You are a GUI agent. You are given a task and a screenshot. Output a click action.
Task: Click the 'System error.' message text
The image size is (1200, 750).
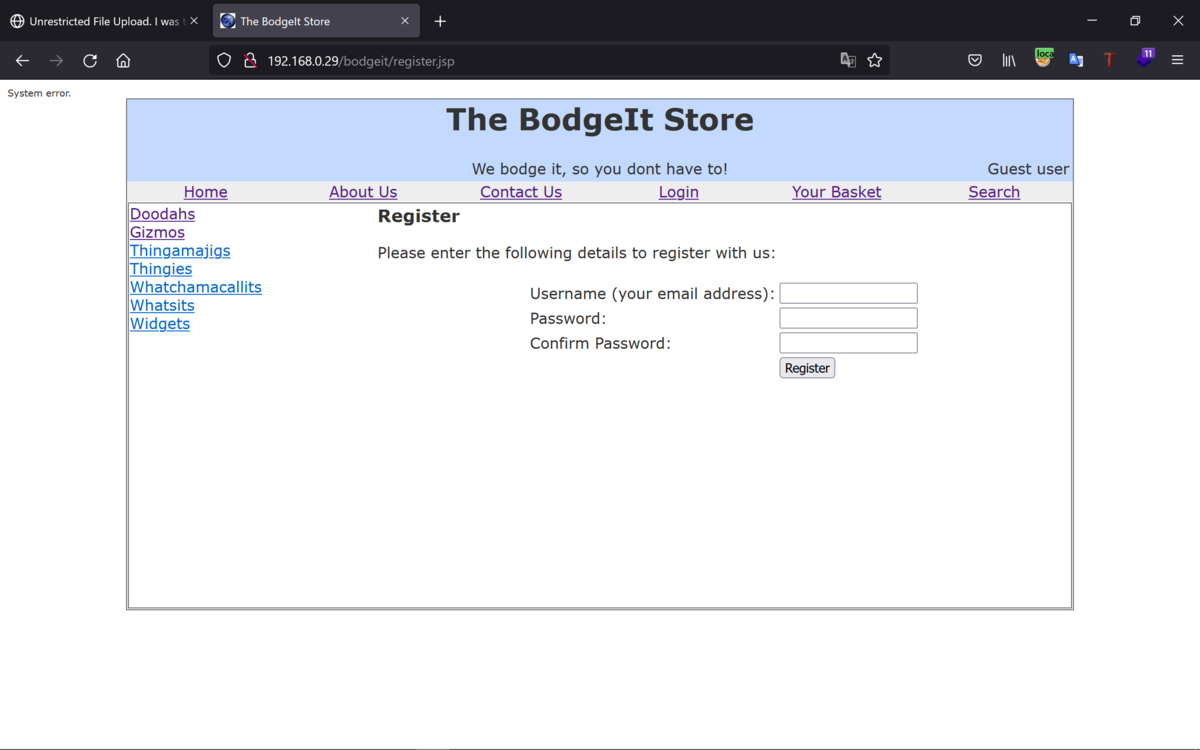[x=39, y=93]
